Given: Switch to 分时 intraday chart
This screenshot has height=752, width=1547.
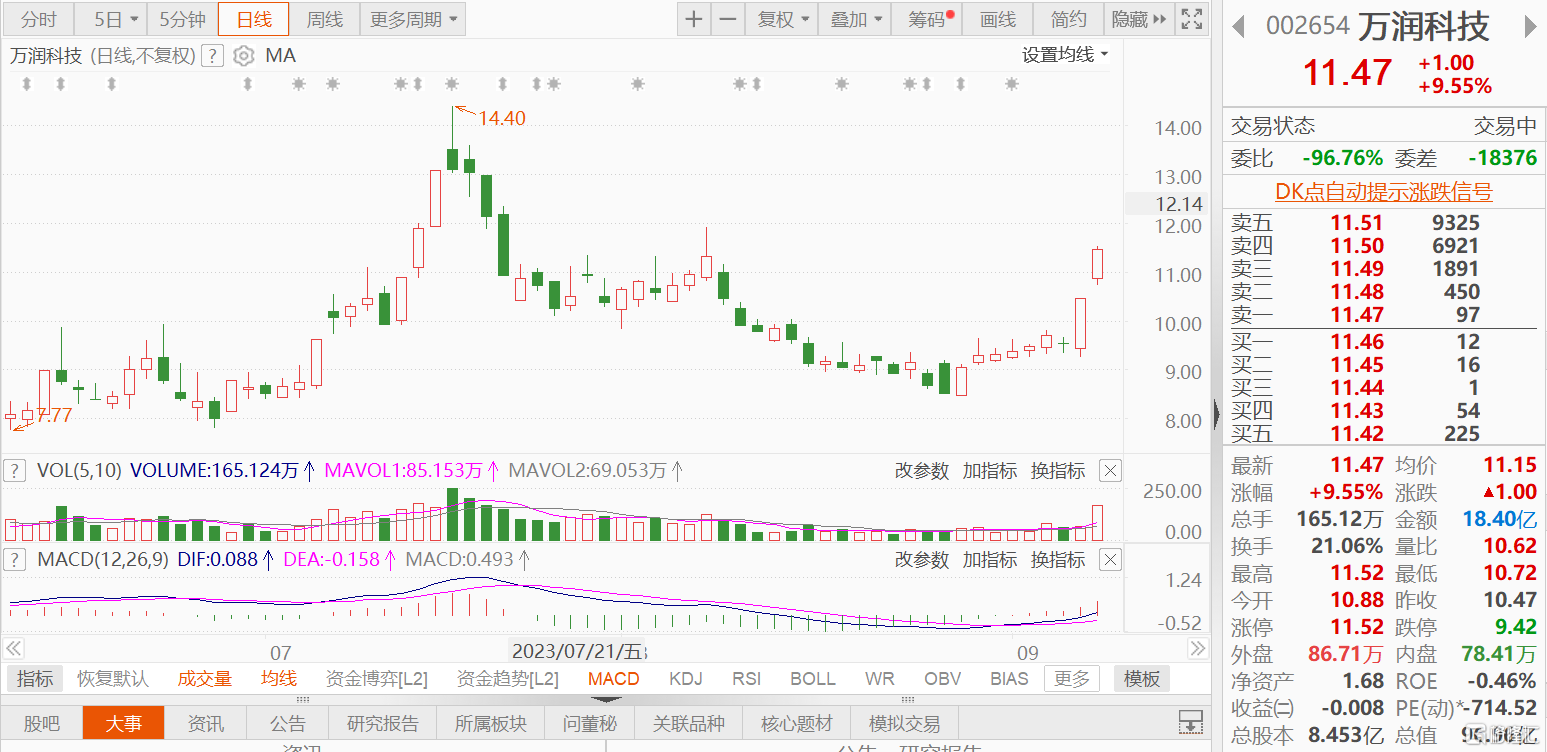Looking at the screenshot, I should [x=39, y=19].
